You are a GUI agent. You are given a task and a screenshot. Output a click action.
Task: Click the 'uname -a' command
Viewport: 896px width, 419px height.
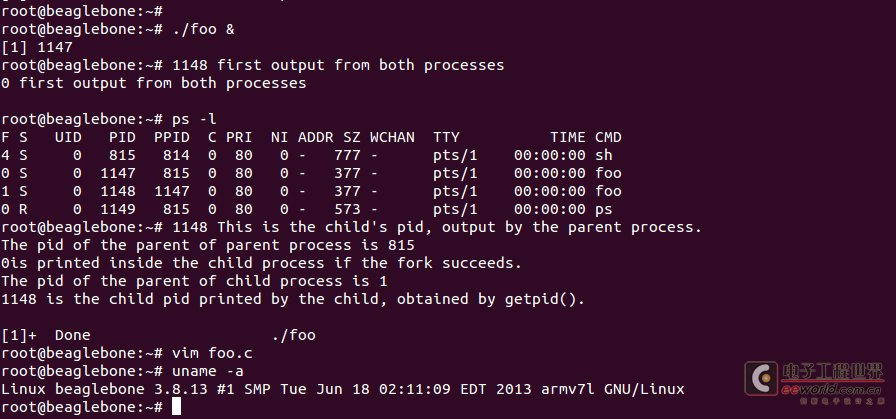click(208, 372)
